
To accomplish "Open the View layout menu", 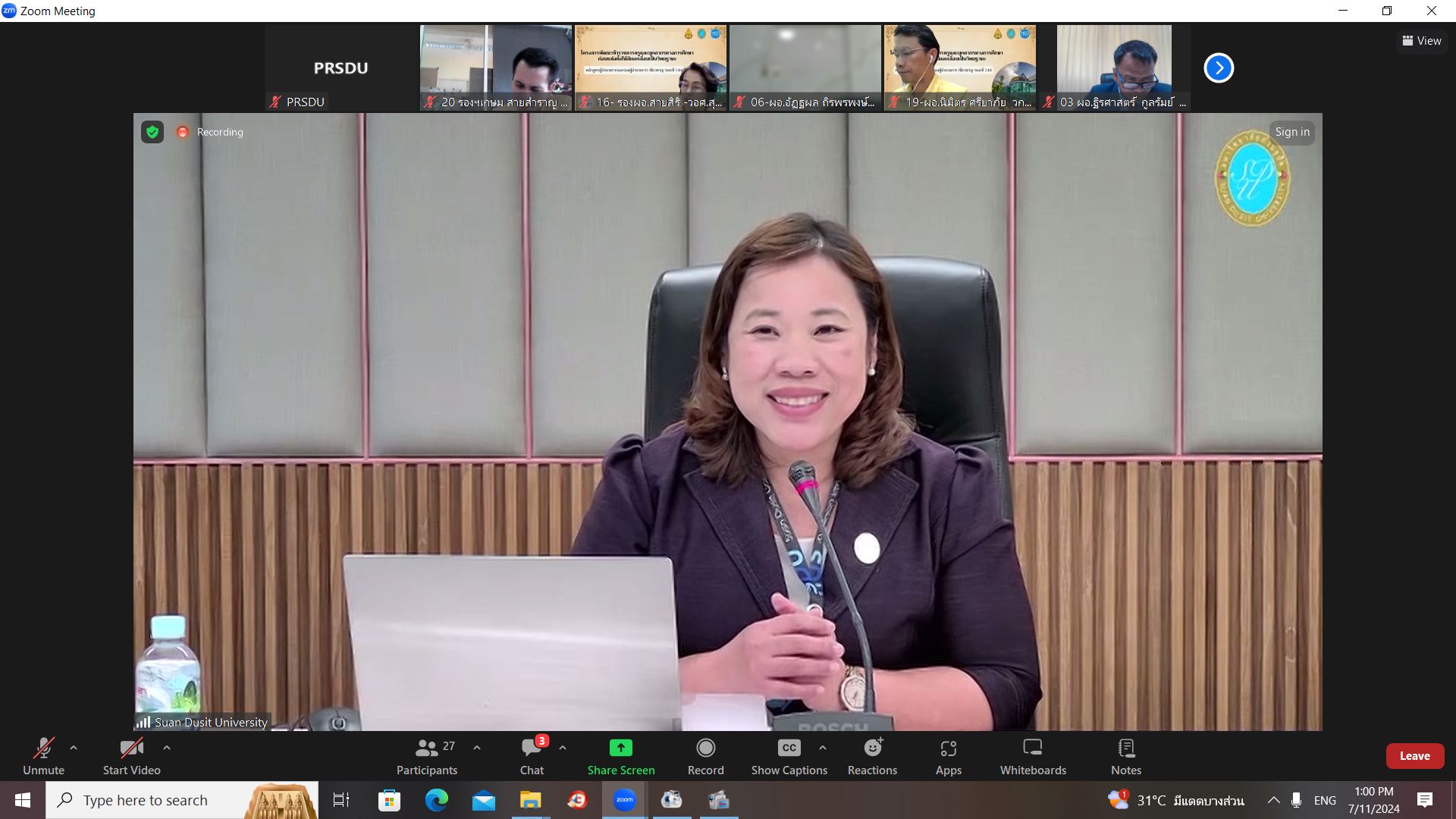I will click(x=1422, y=41).
